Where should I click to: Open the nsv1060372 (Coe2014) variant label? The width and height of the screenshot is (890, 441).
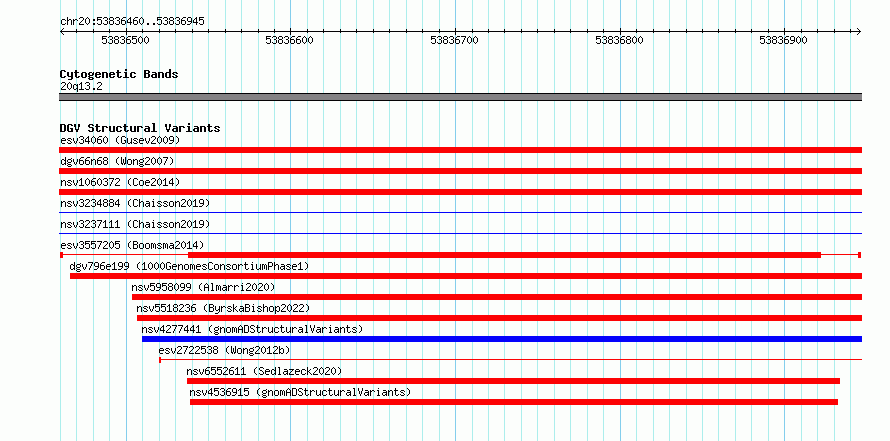click(x=120, y=182)
